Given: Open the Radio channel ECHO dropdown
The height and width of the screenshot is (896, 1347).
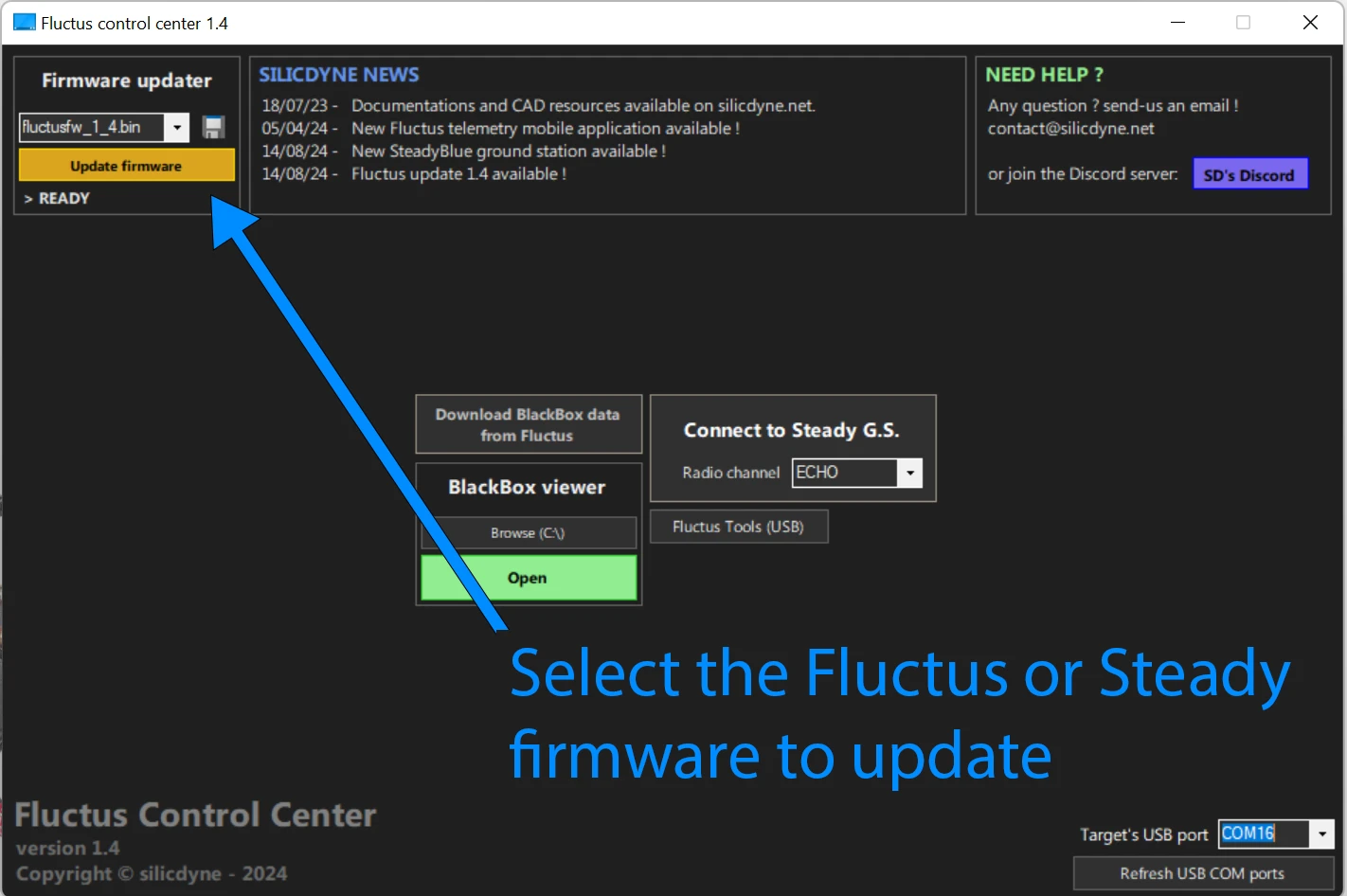Looking at the screenshot, I should 909,473.
